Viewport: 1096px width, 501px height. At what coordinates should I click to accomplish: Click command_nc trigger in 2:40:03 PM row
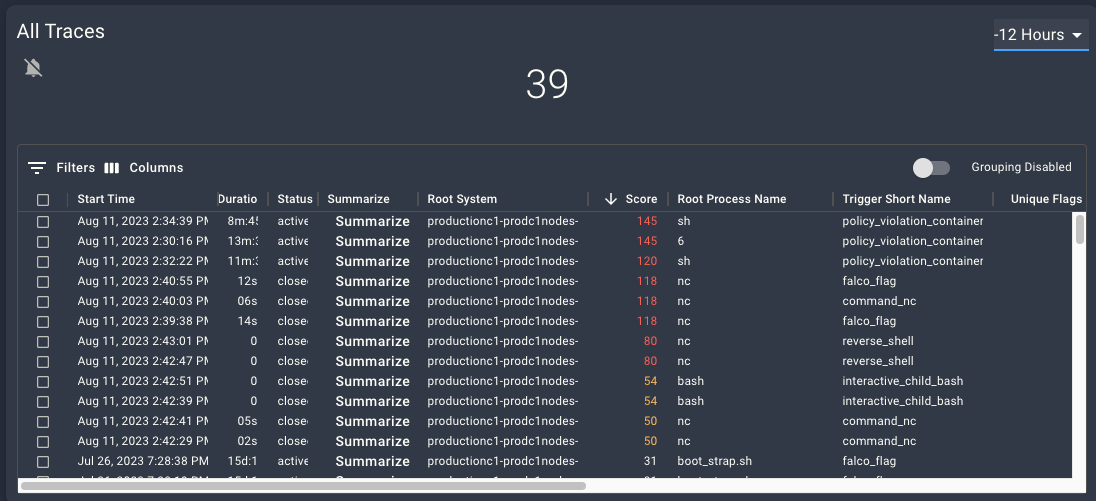[879, 301]
